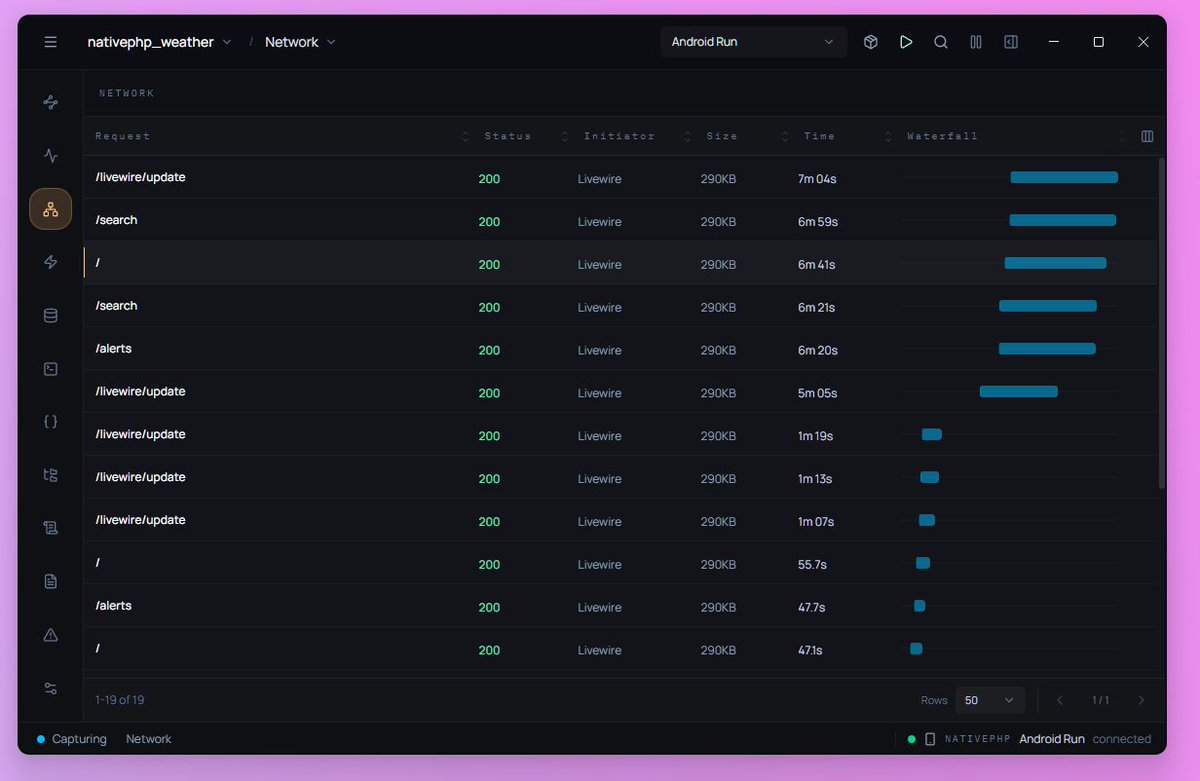Select the /livewire/update row at 1m 19s
The width and height of the screenshot is (1200, 781).
tap(620, 435)
